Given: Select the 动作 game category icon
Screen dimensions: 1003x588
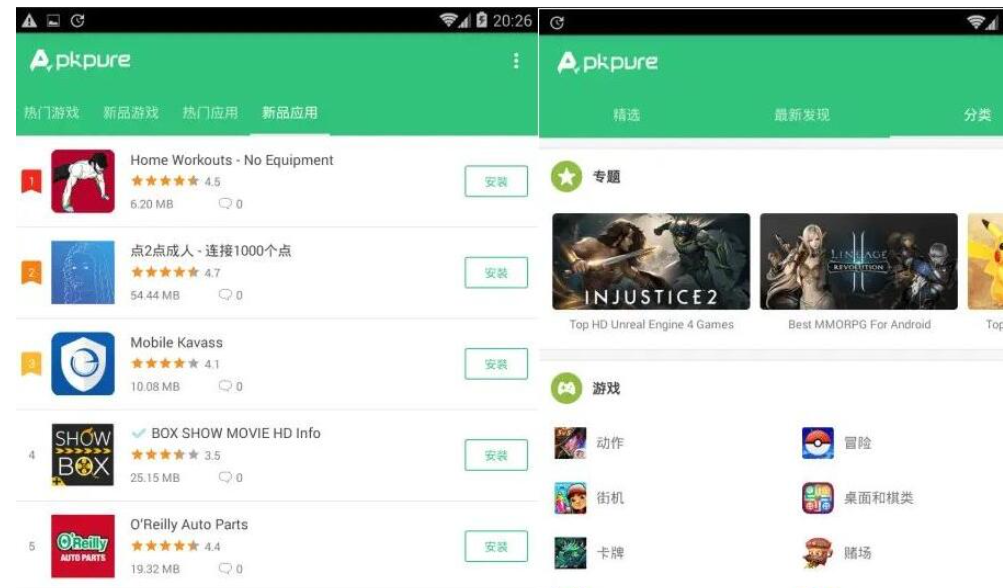Looking at the screenshot, I should [570, 443].
